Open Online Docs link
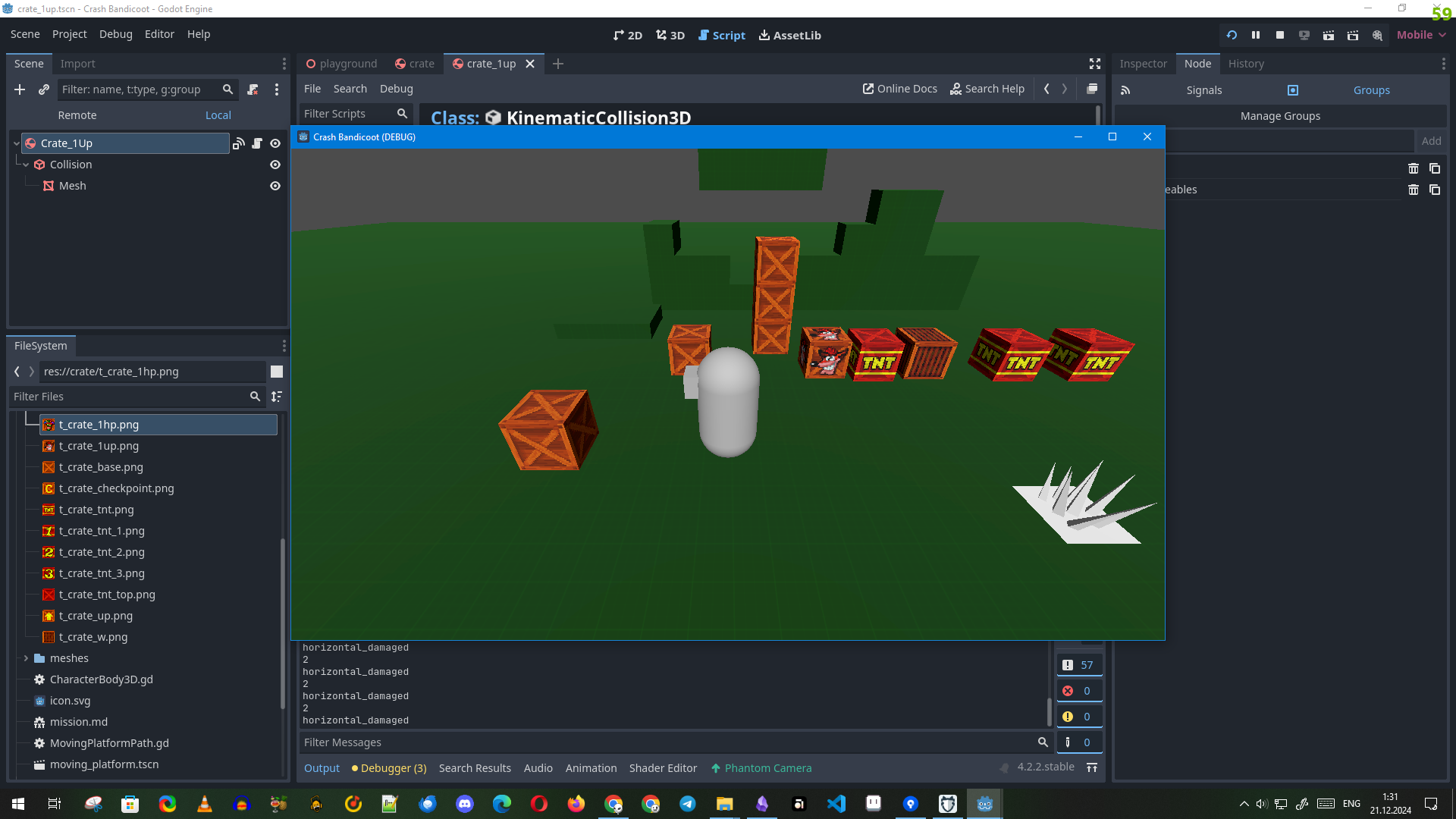This screenshot has width=1456, height=819. coord(900,89)
